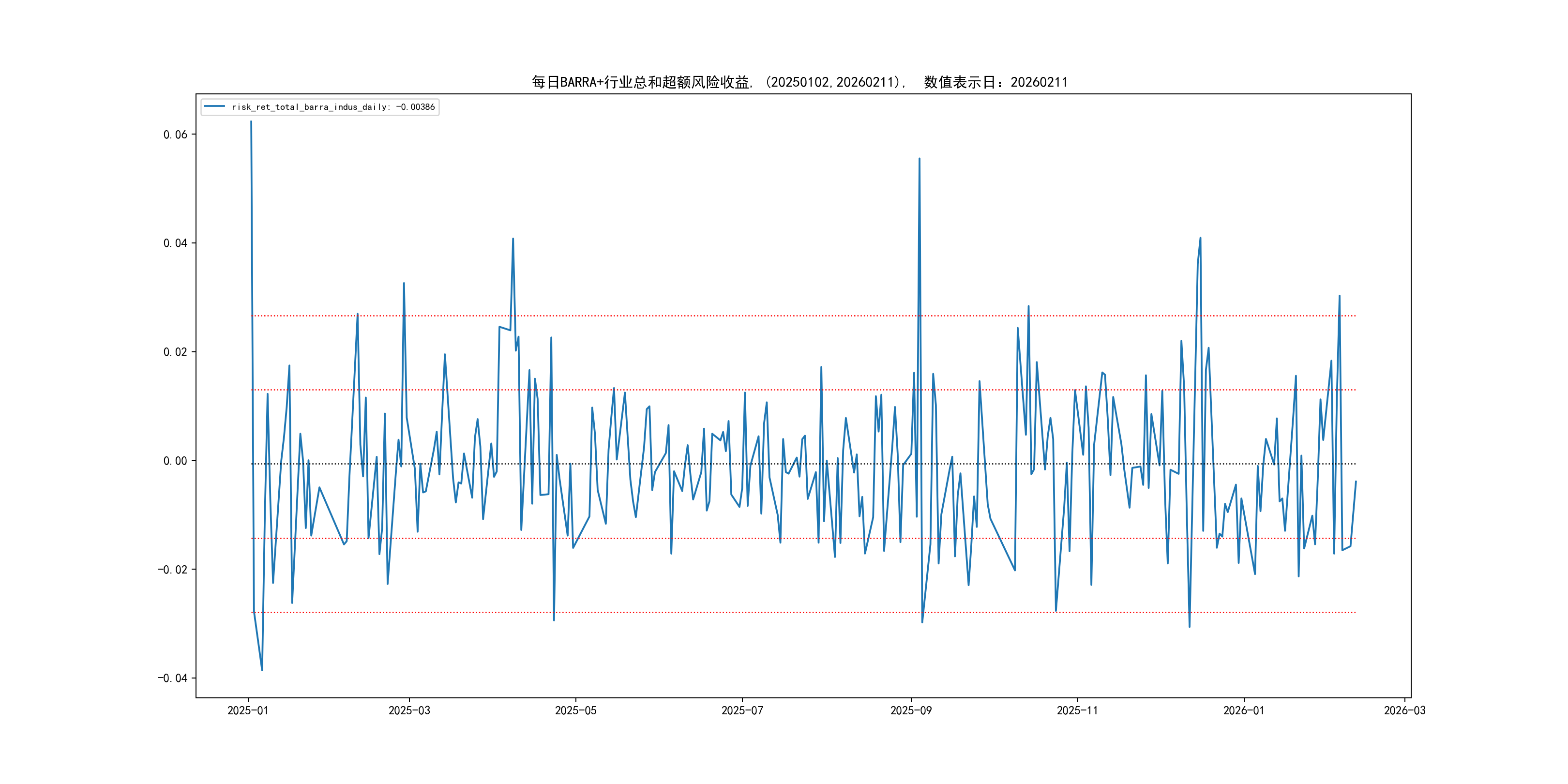Select the 2025-05 x-axis tick label
Screen dimensions: 1568x784
575,710
